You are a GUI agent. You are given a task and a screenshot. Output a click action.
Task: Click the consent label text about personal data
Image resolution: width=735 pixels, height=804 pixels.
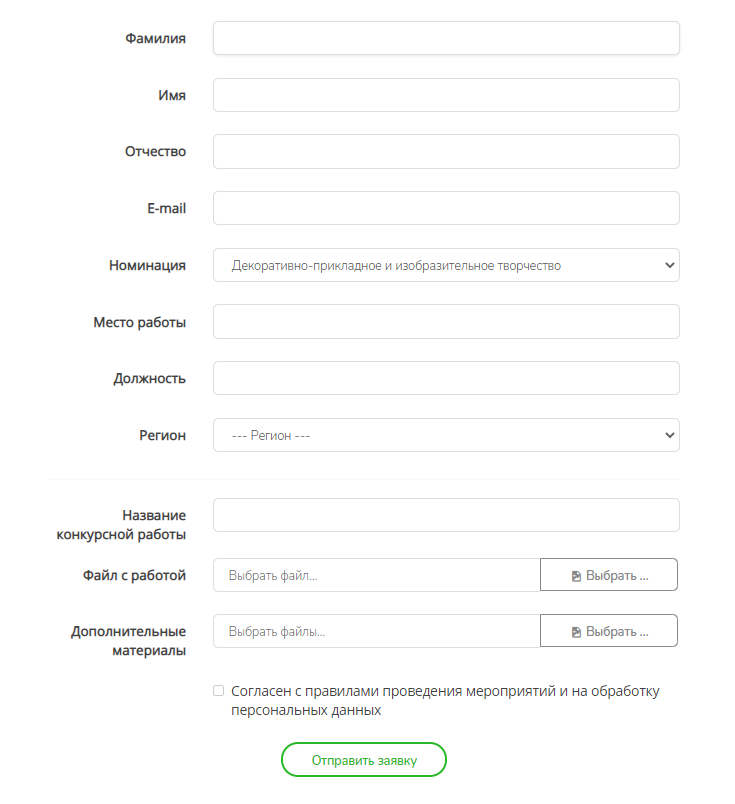point(445,700)
